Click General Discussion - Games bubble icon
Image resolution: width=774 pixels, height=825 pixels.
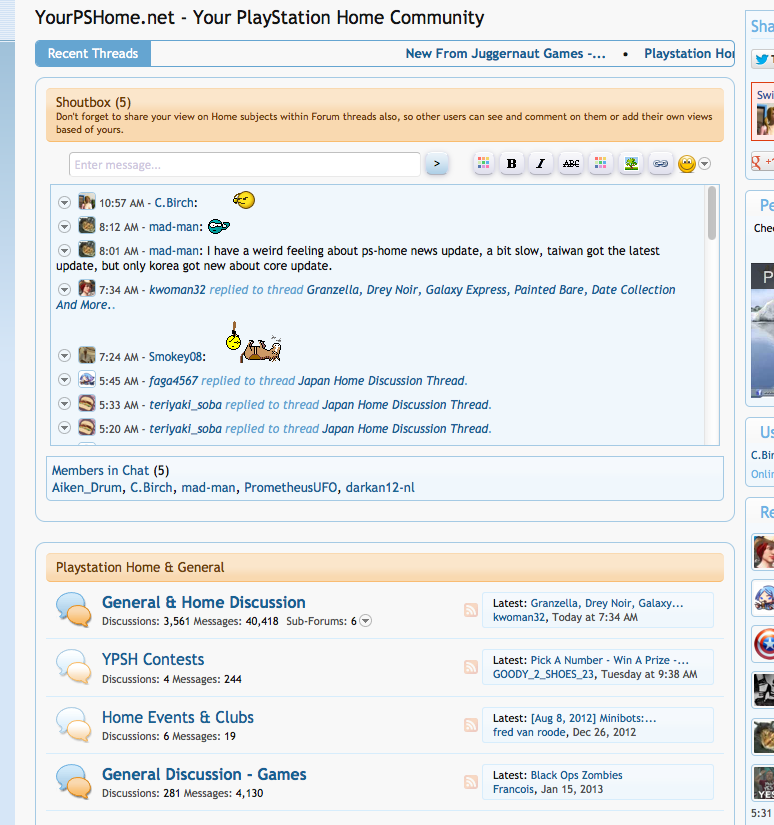pyautogui.click(x=74, y=782)
